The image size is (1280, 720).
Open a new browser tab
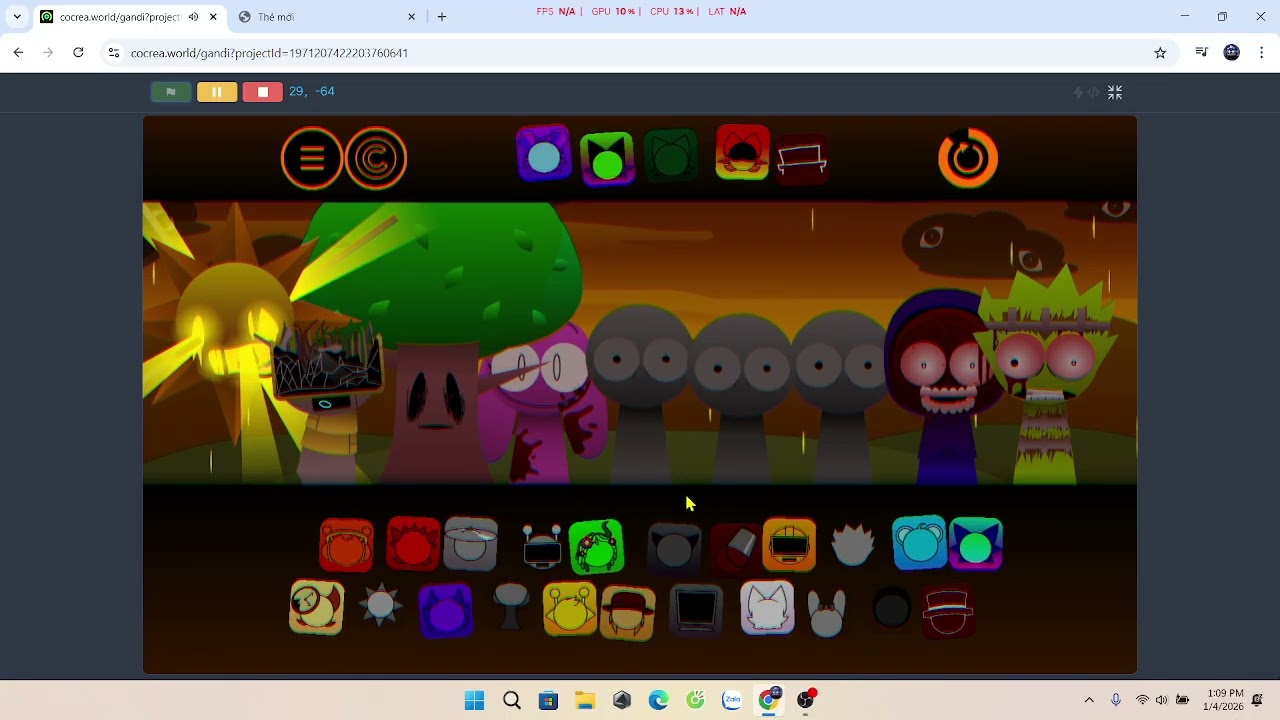[442, 17]
